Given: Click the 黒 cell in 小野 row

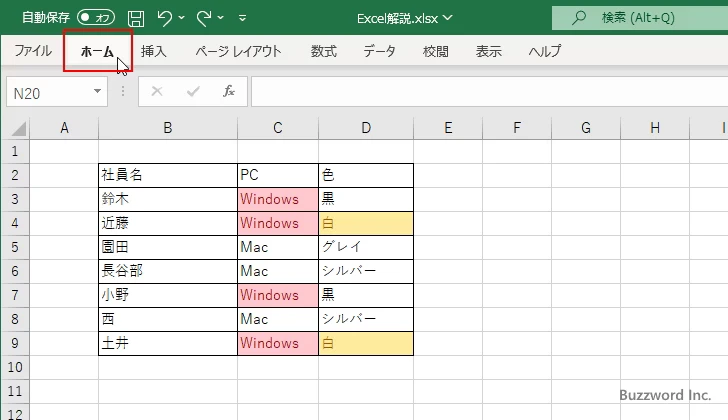Looking at the screenshot, I should pyautogui.click(x=366, y=295).
